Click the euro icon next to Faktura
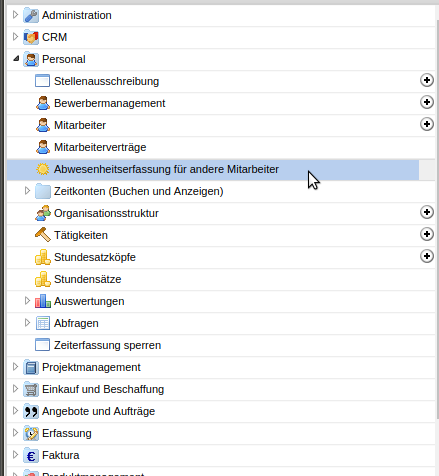 click(31, 455)
